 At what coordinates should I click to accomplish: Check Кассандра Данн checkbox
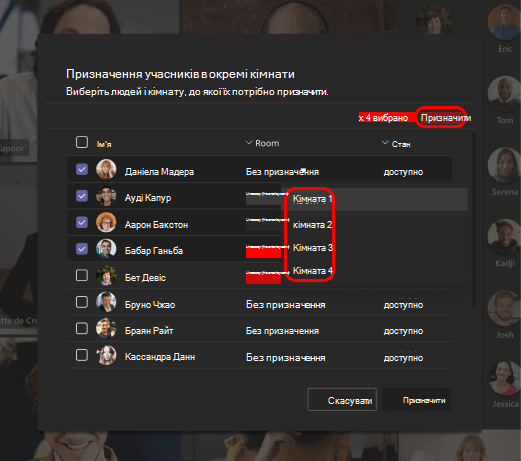click(x=82, y=355)
